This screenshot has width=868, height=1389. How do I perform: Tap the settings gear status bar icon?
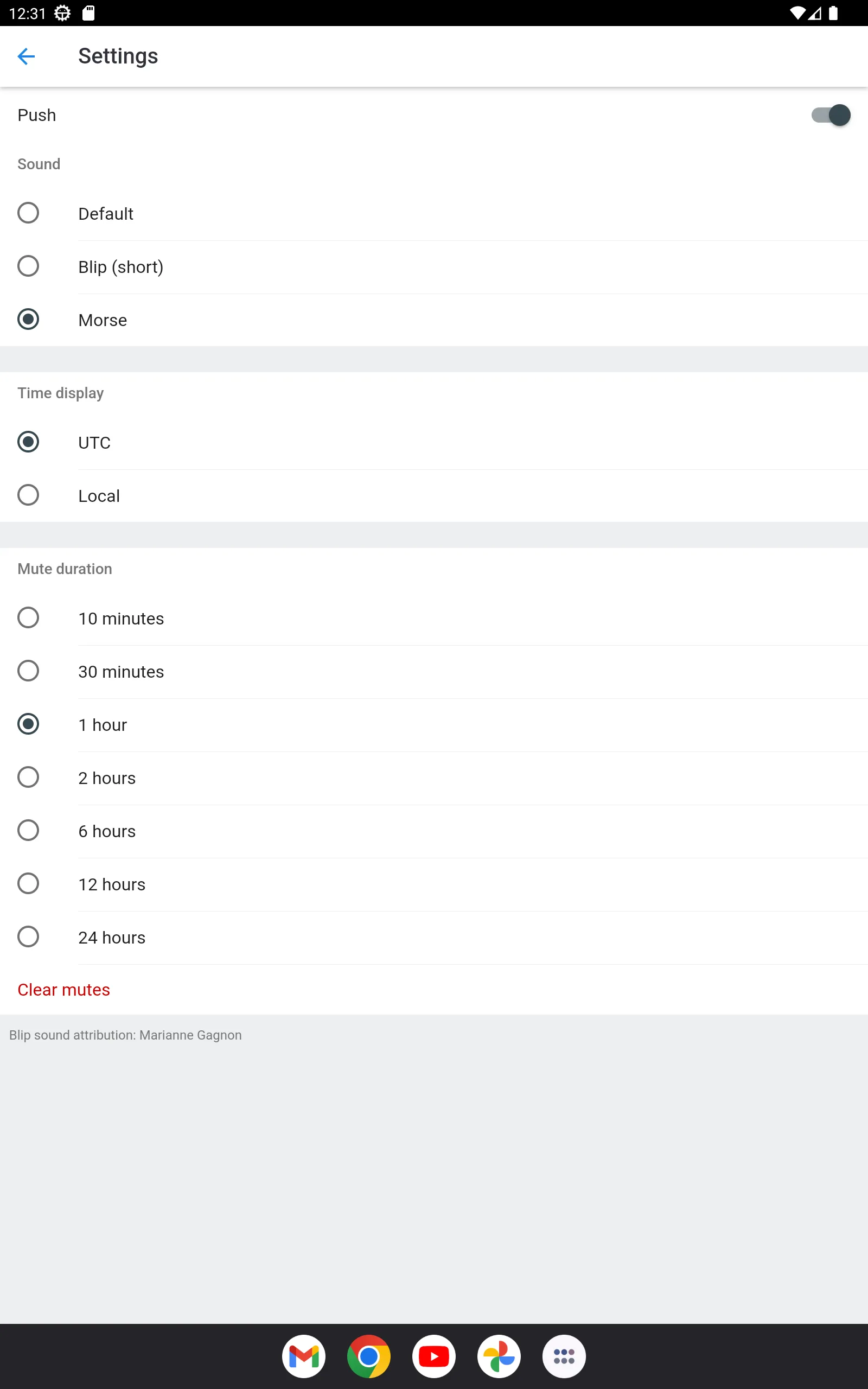pos(62,13)
